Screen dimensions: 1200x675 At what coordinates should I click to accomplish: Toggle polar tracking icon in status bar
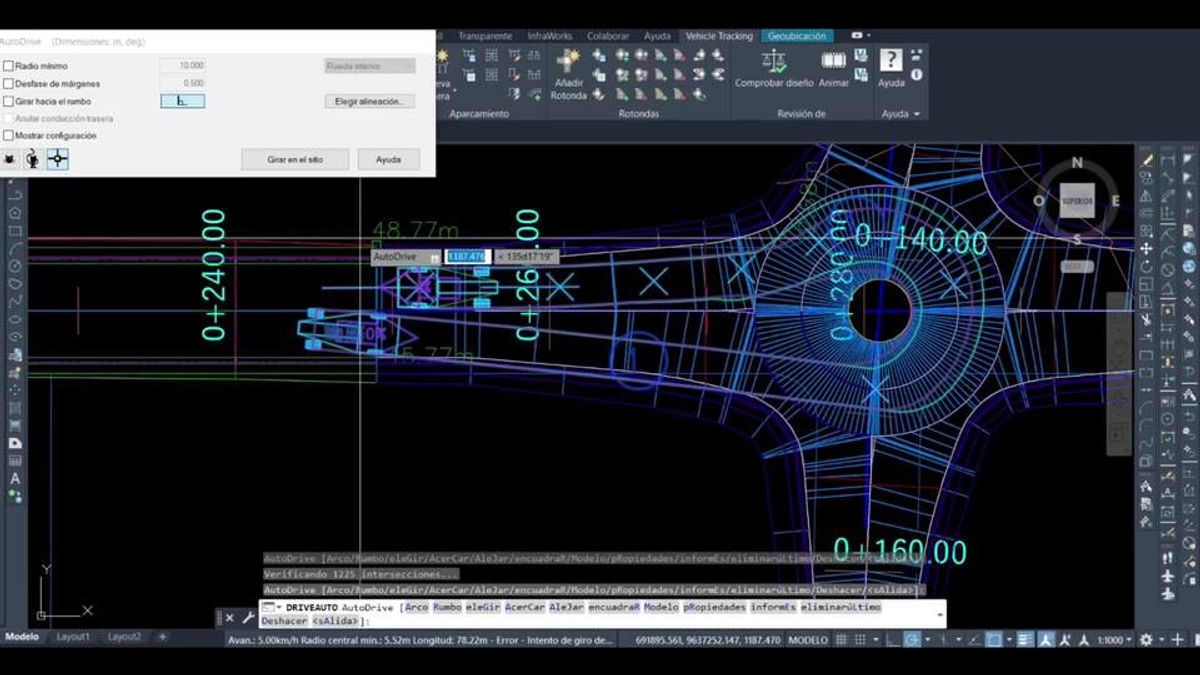click(912, 640)
